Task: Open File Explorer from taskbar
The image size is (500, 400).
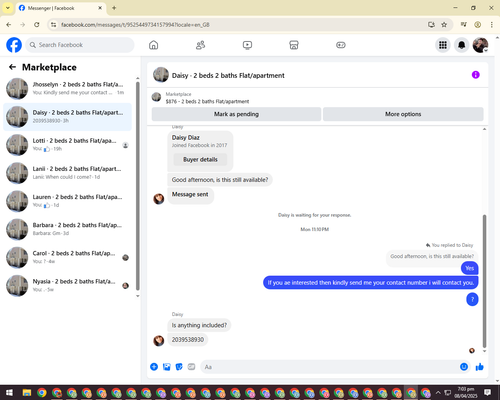Action: (27, 393)
